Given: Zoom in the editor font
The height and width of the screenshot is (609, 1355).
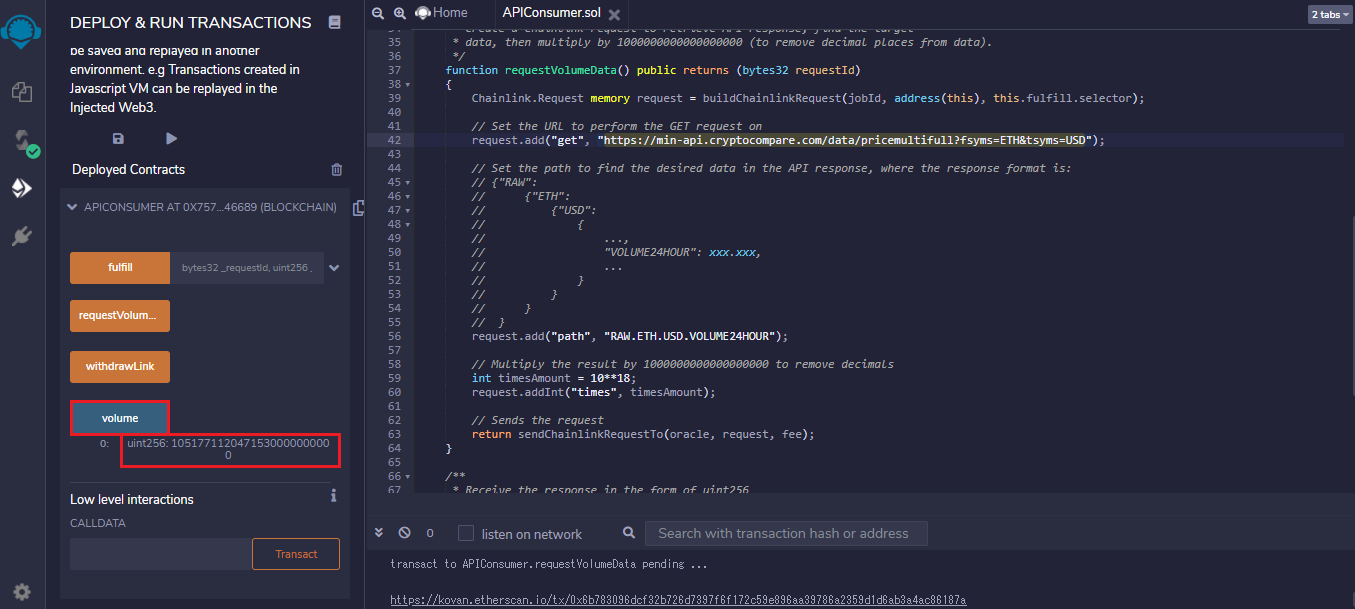Looking at the screenshot, I should (x=399, y=13).
